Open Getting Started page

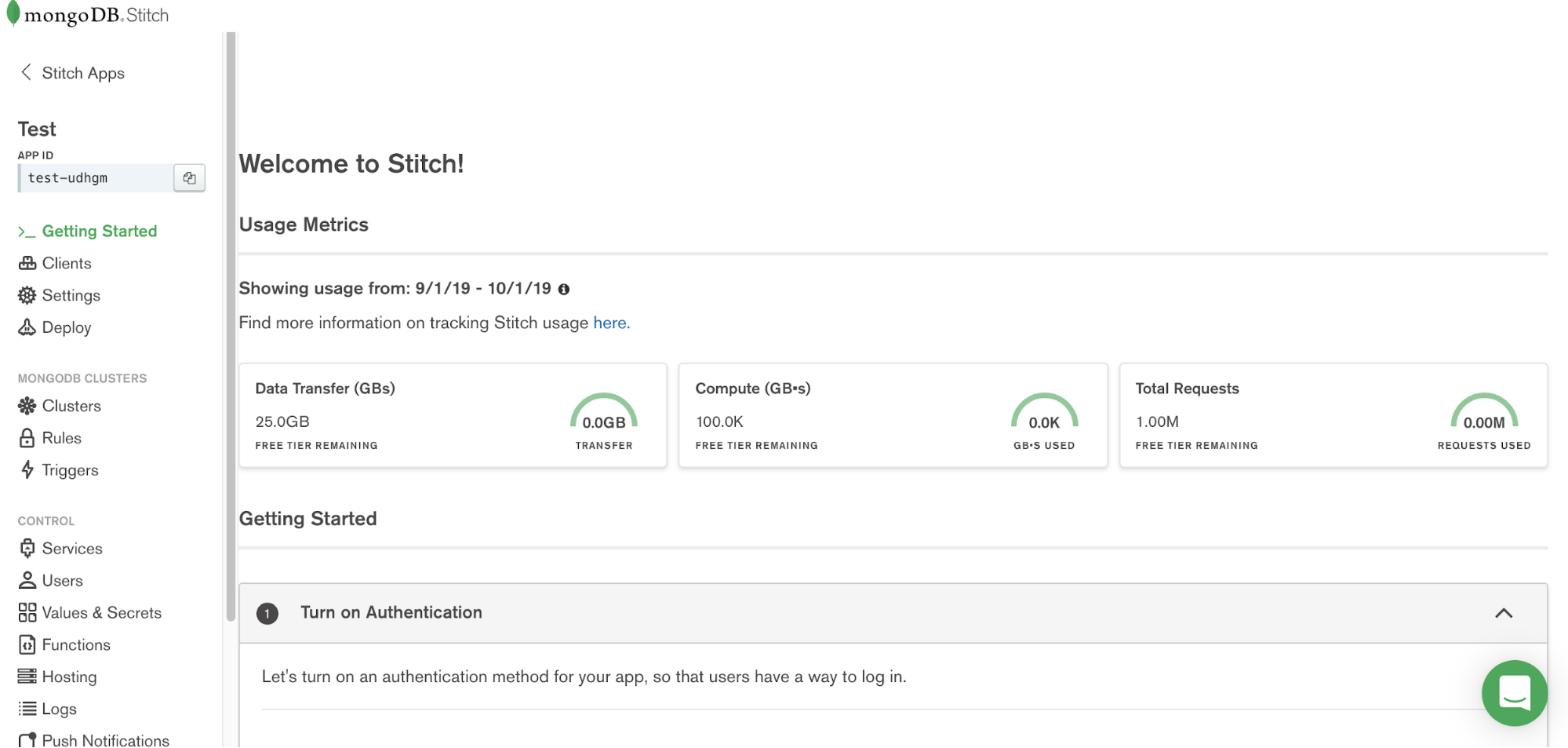click(x=100, y=232)
